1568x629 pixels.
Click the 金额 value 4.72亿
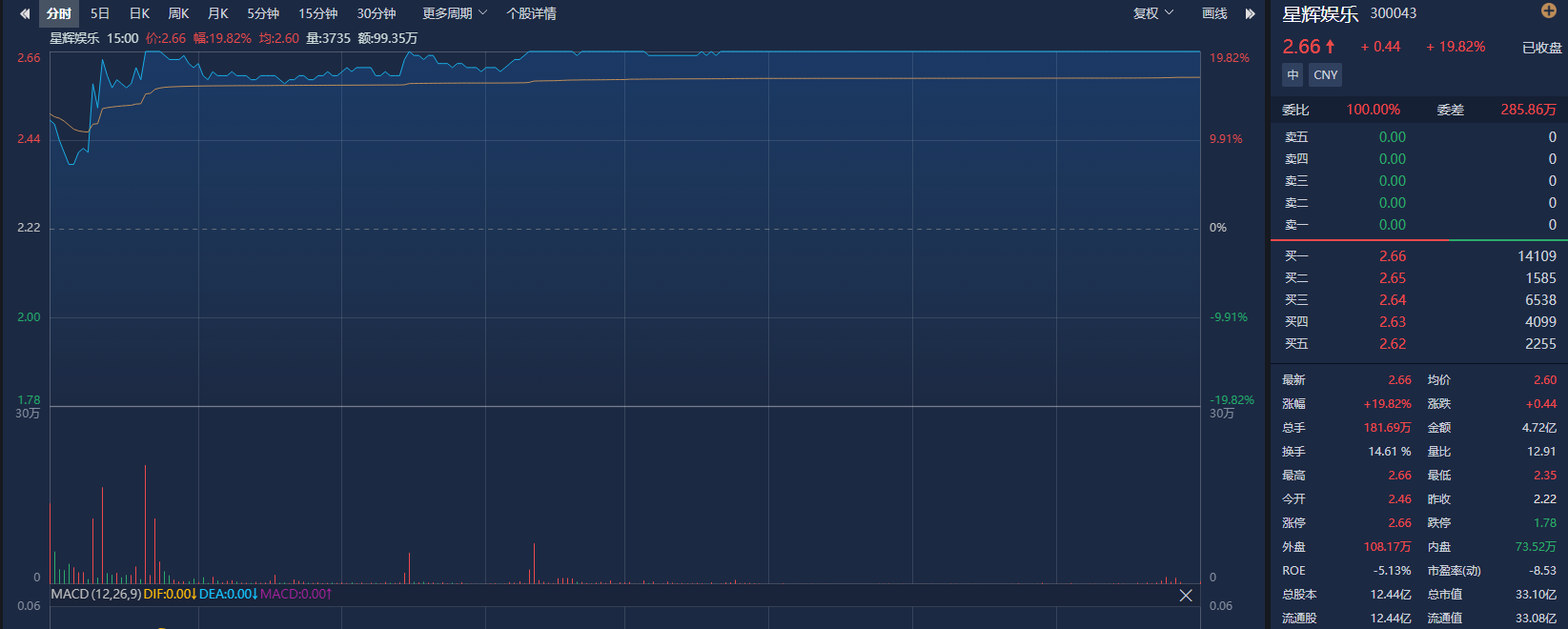point(1539,428)
